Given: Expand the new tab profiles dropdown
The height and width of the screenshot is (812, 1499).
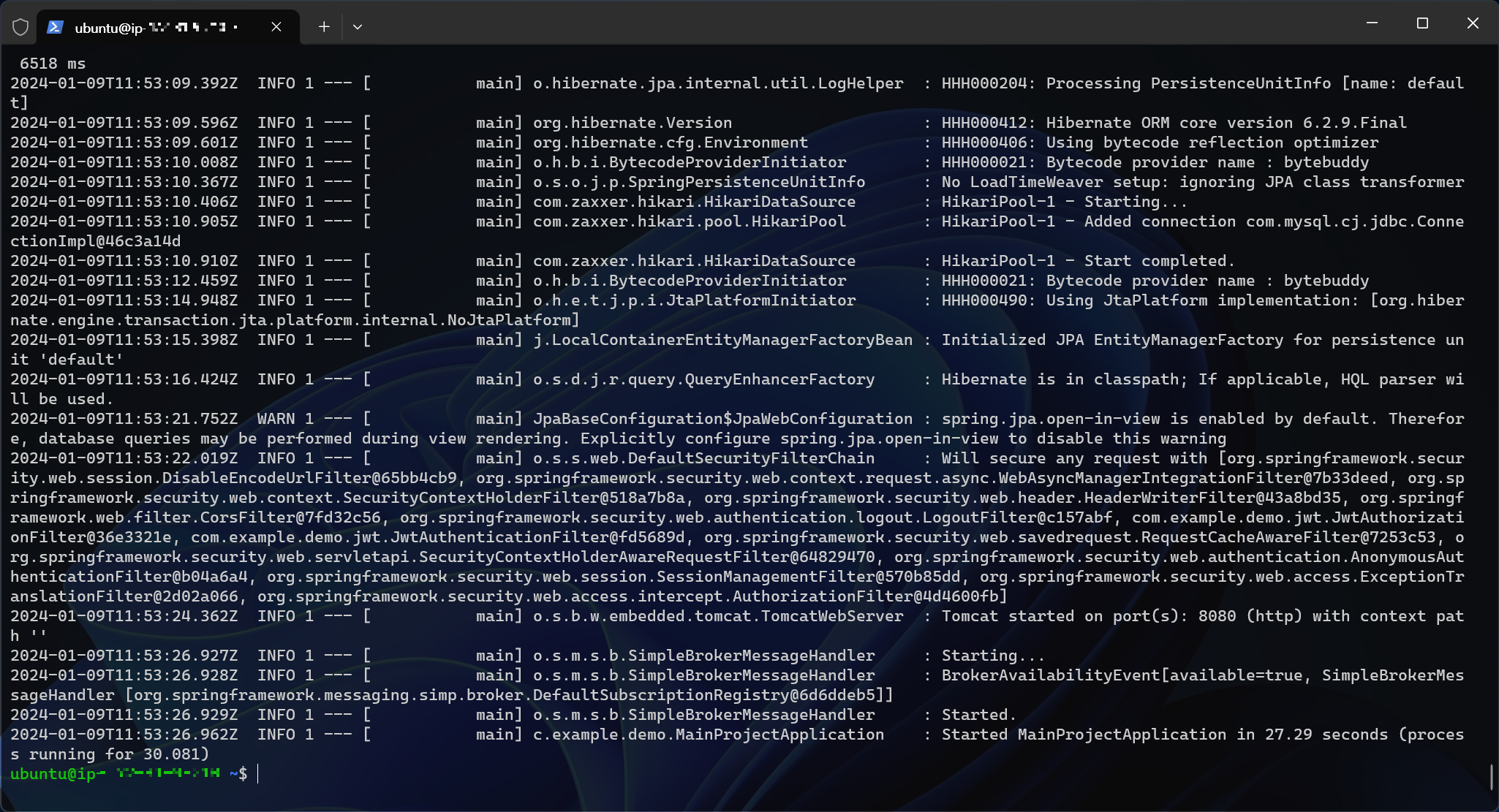Looking at the screenshot, I should tap(358, 27).
